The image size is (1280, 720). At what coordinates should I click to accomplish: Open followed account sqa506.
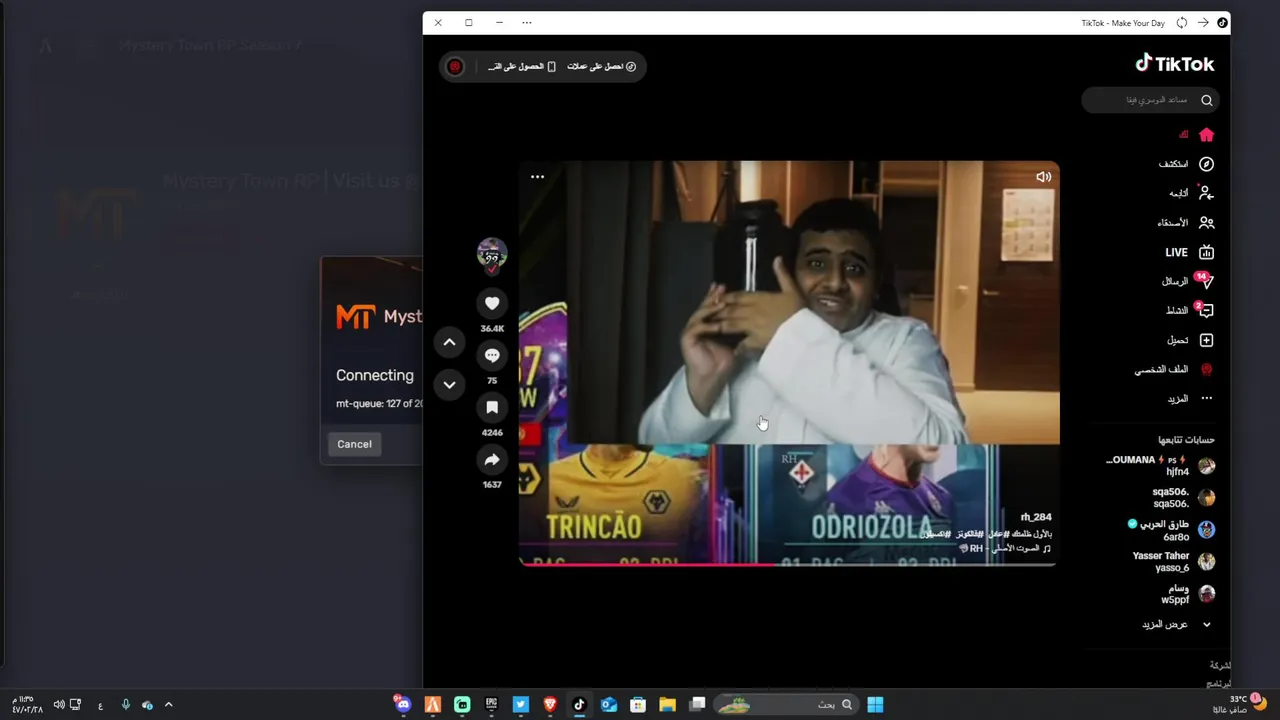coord(1183,498)
